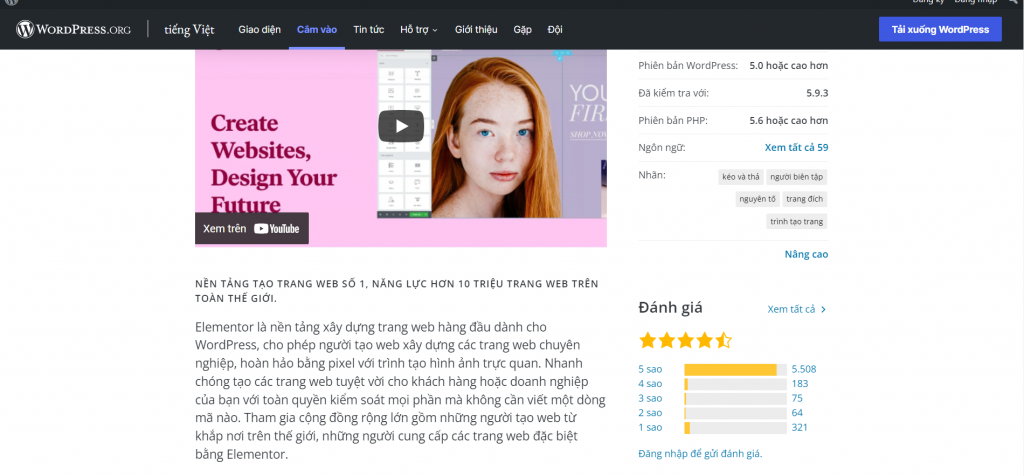The image size is (1024, 476).
Task: Click the Ngôn ngữ label
Action: point(662,148)
